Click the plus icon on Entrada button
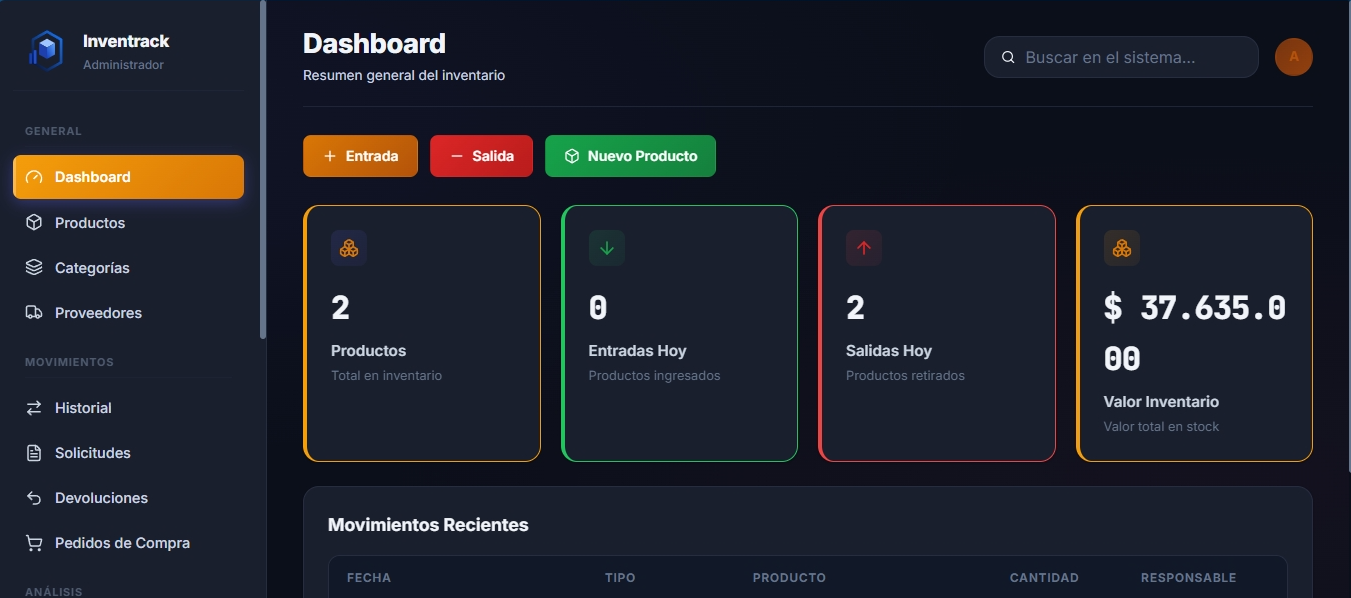Viewport: 1351px width, 598px height. pyautogui.click(x=330, y=156)
